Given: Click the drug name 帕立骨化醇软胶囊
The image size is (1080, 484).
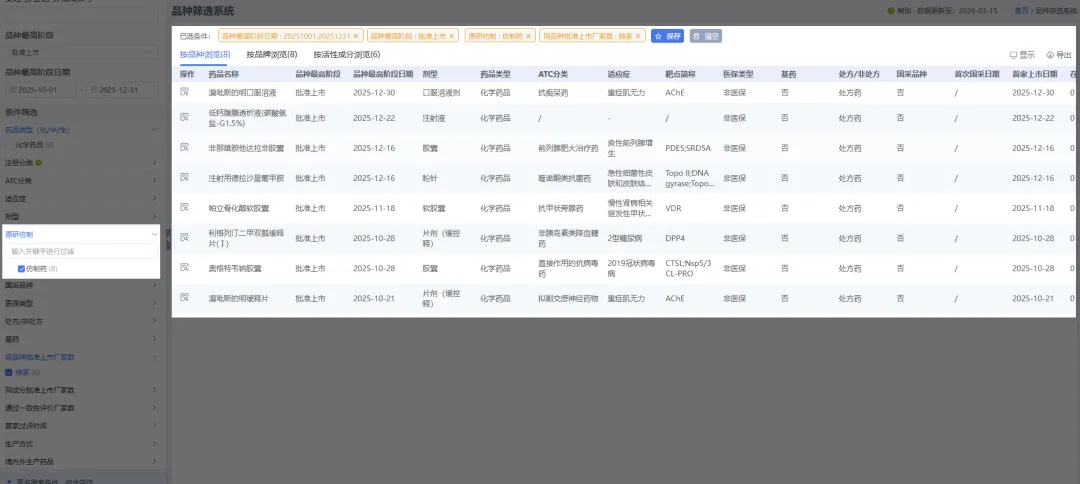Looking at the screenshot, I should coord(238,208).
